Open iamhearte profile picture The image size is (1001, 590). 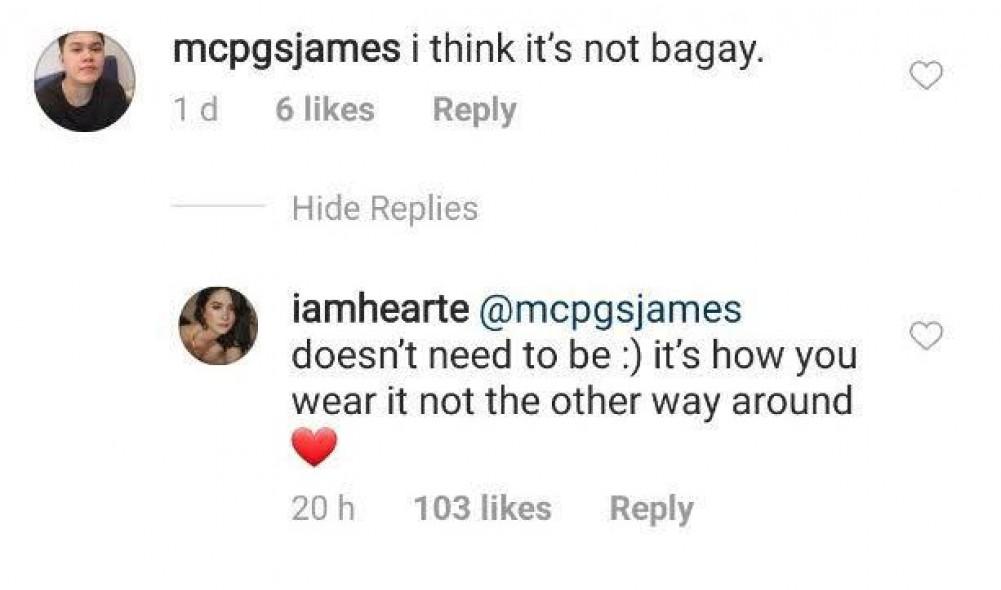click(x=218, y=326)
